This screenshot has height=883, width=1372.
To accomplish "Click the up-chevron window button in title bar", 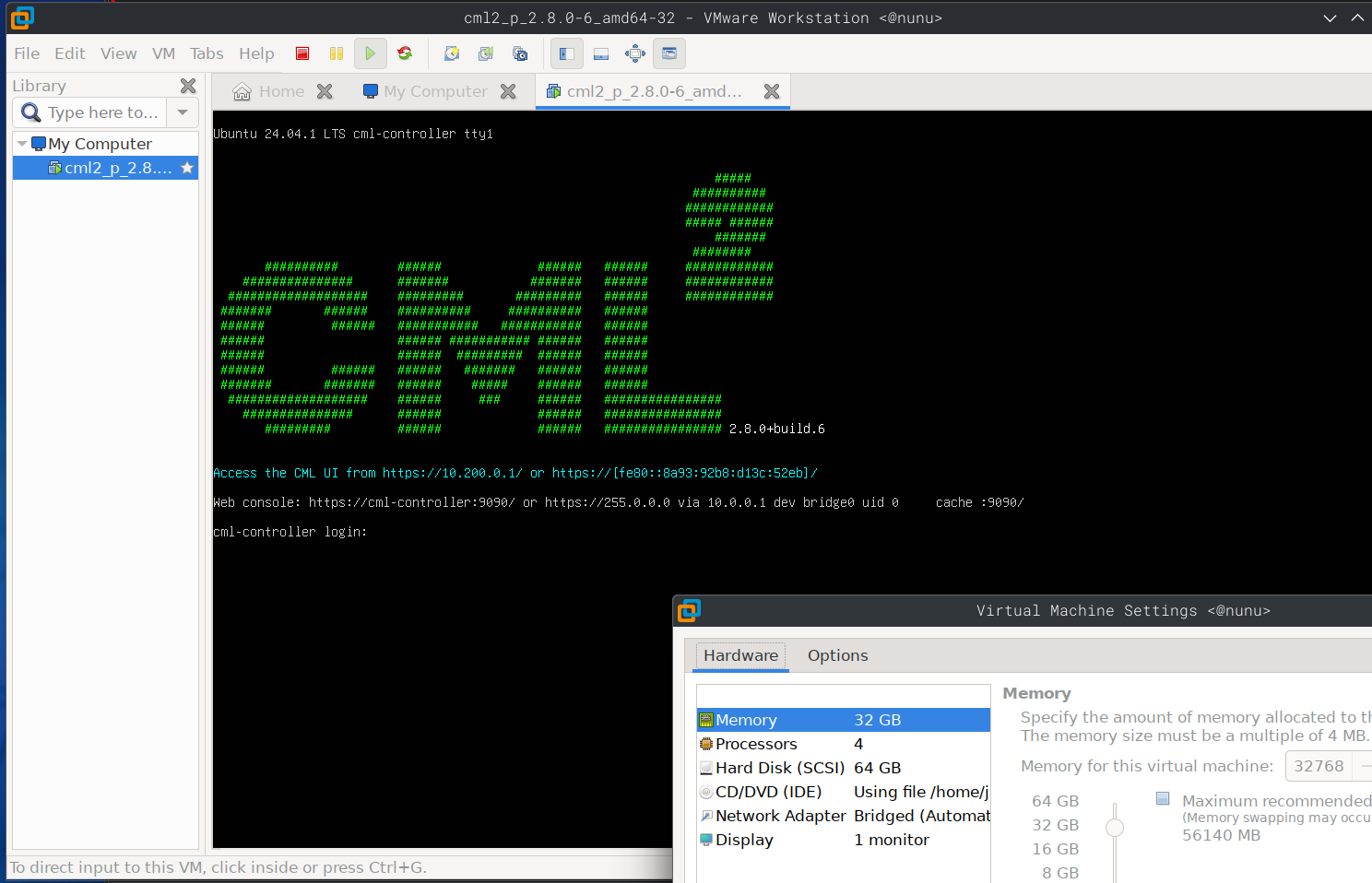I will point(1357,18).
